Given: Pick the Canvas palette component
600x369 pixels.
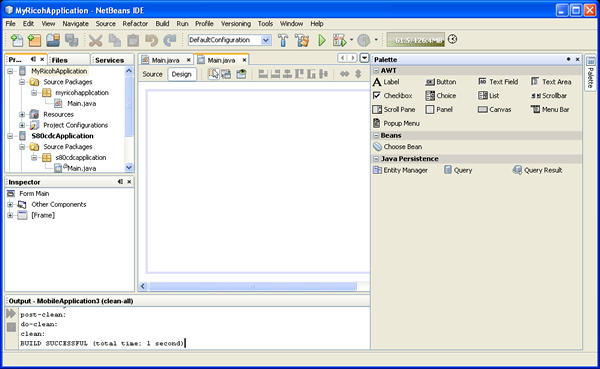Looking at the screenshot, I should tap(495, 109).
